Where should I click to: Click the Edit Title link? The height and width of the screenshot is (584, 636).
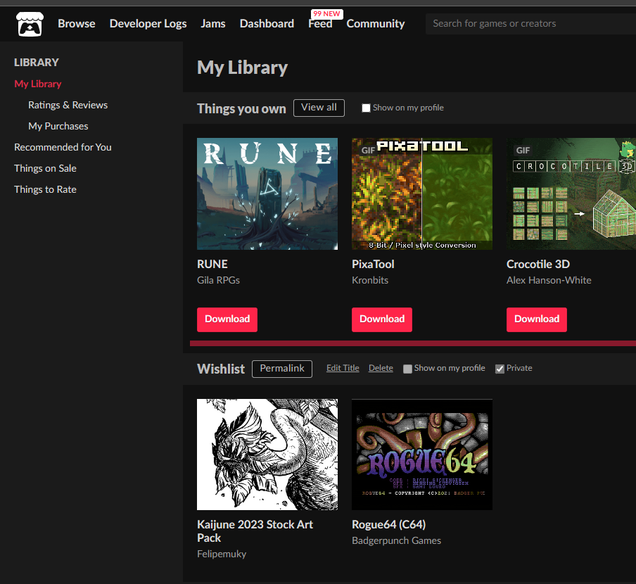tap(343, 368)
